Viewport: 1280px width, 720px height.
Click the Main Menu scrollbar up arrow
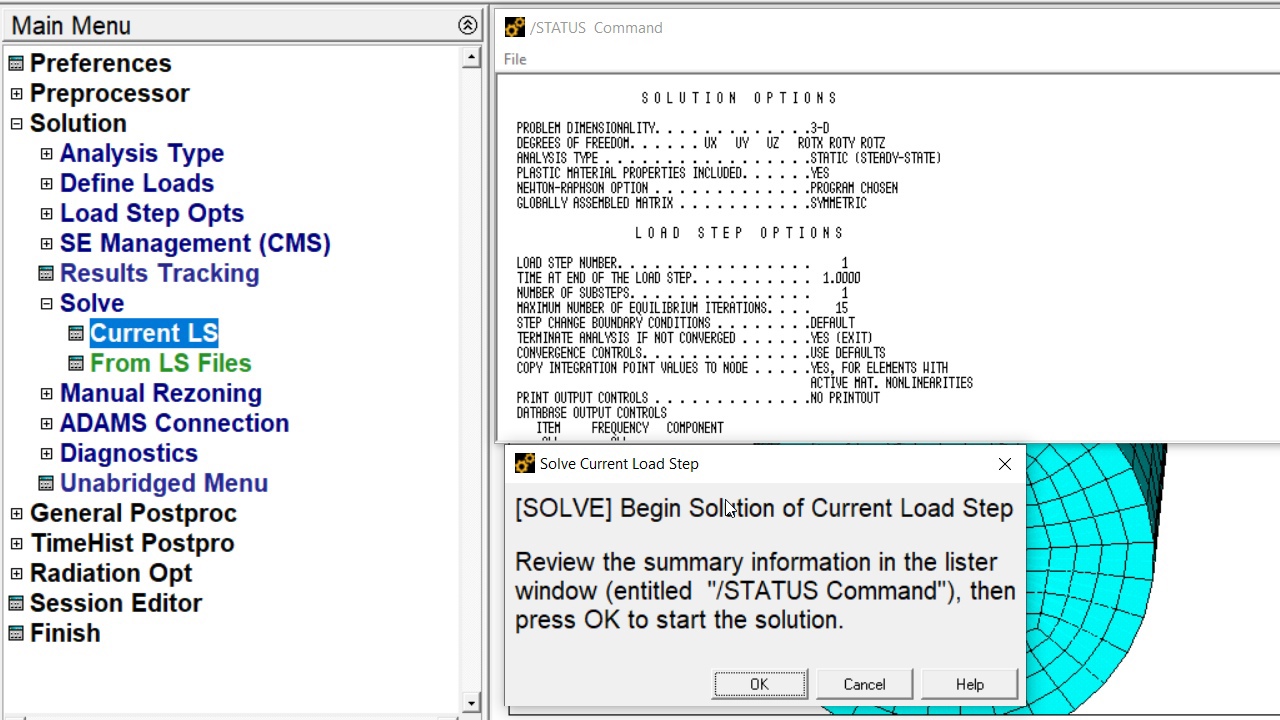pos(471,57)
